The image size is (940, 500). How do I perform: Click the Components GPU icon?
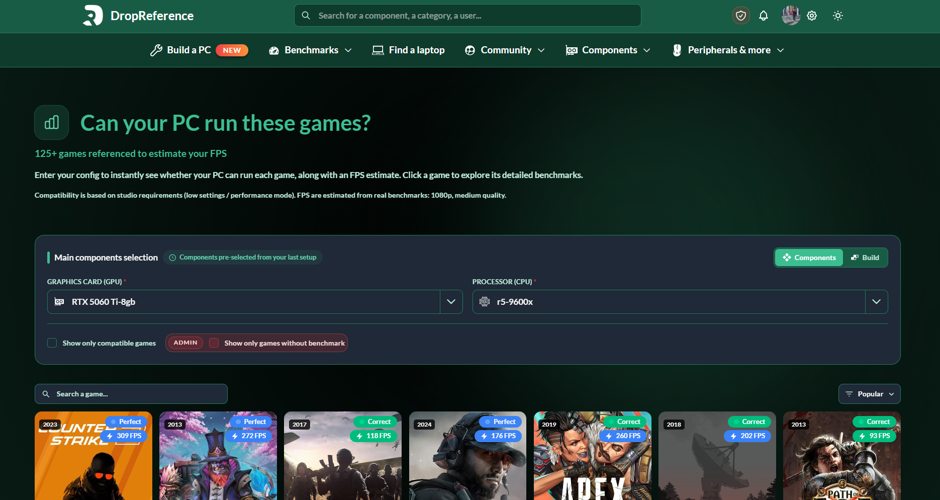click(571, 50)
